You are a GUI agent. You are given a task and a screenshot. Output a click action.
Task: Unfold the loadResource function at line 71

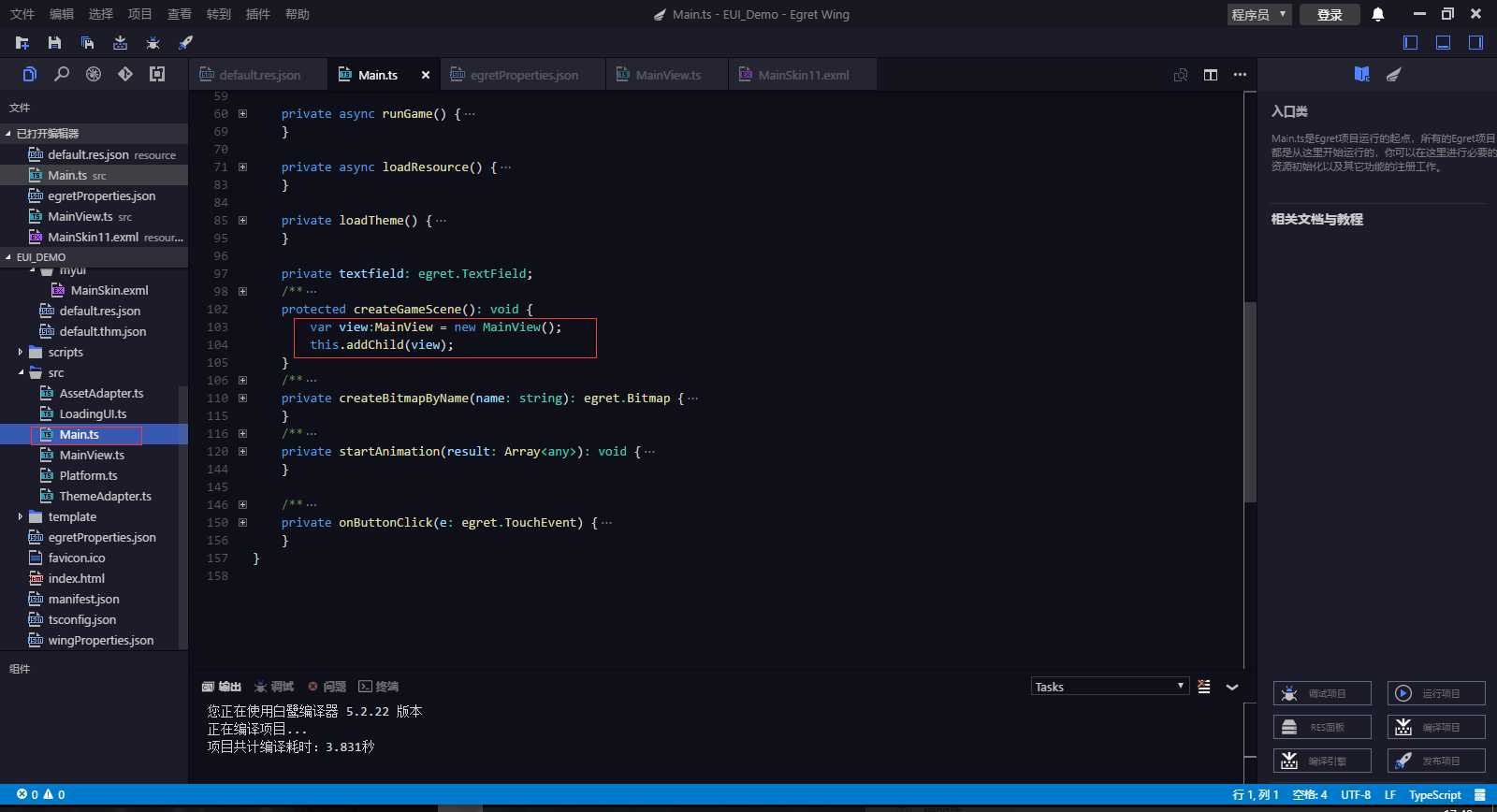point(242,167)
